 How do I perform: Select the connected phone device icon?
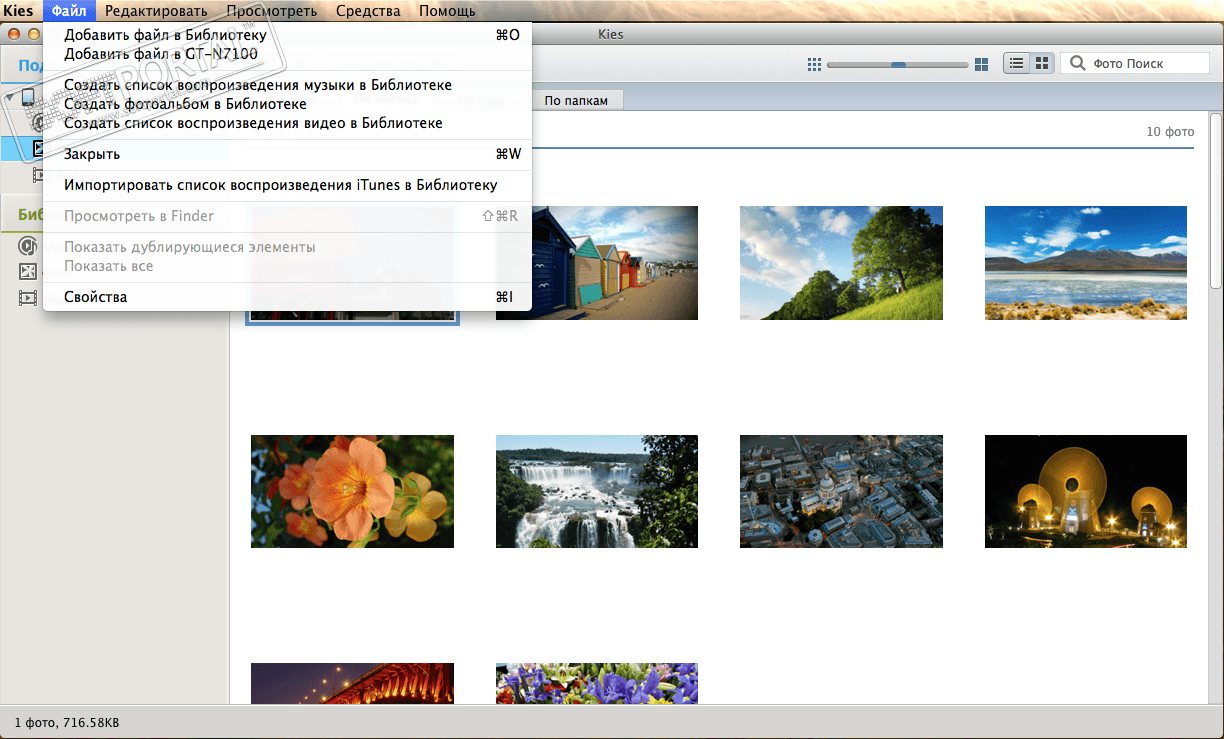click(x=28, y=98)
